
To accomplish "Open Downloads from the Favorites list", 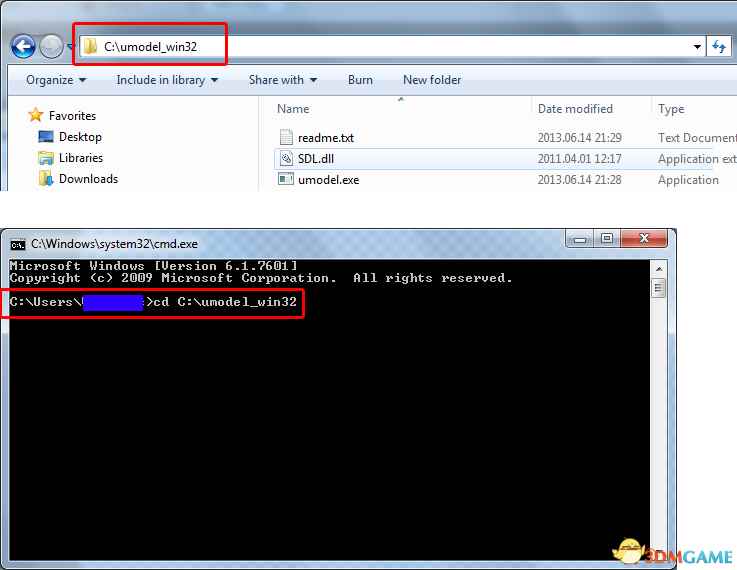I will [x=88, y=179].
